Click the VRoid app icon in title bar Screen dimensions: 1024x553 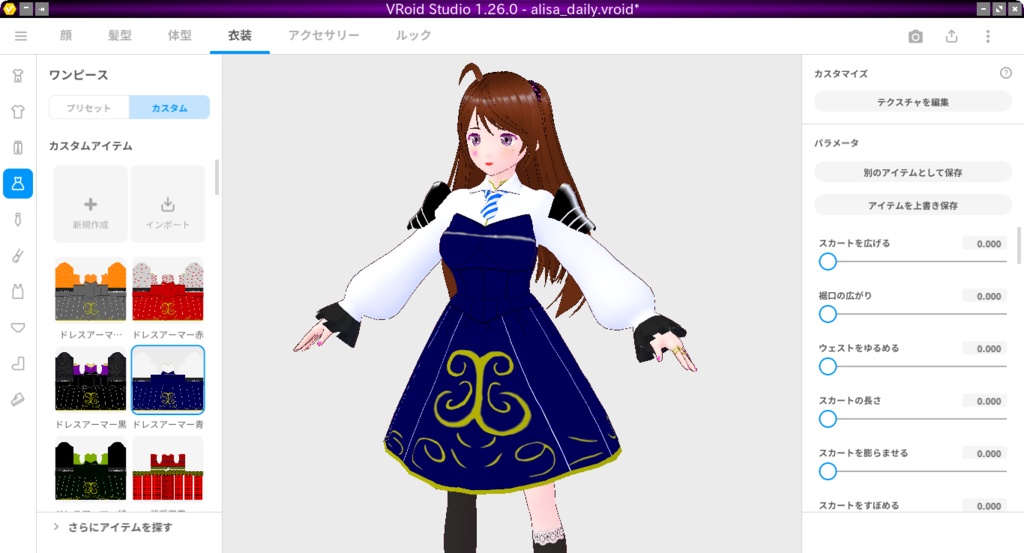(x=9, y=8)
